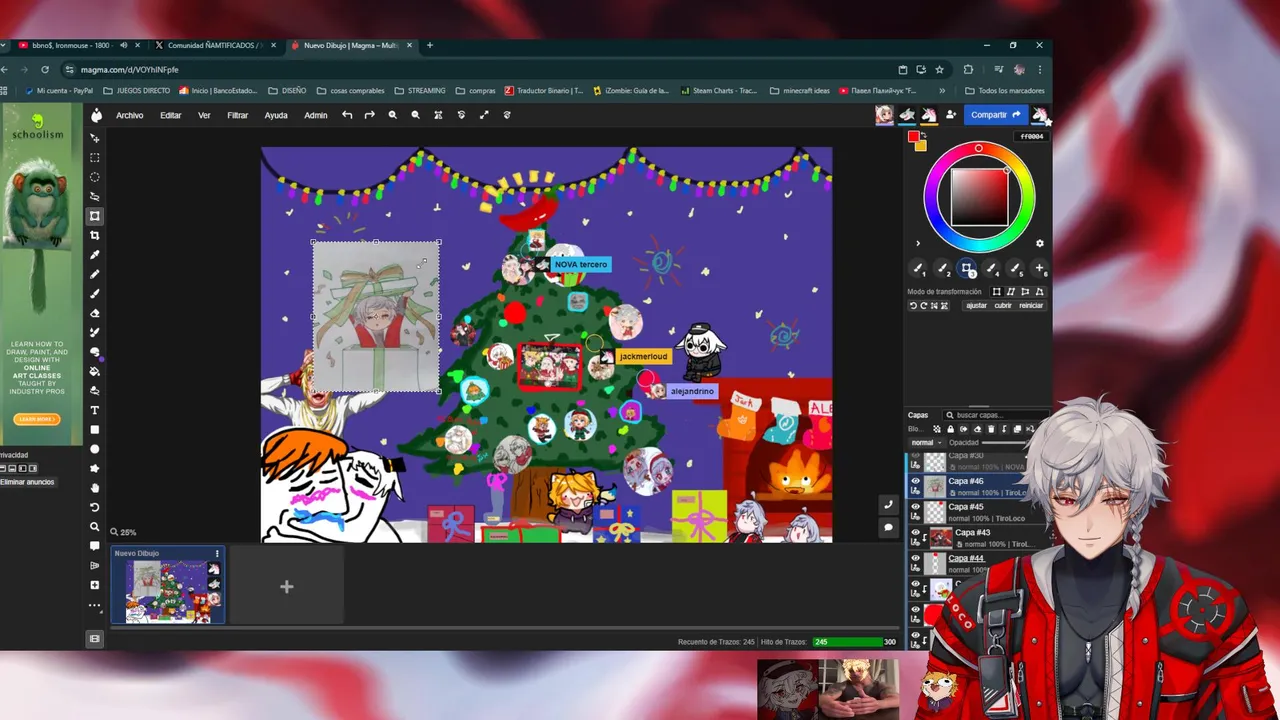1280x720 pixels.
Task: Switch to Comunidad ÑAMTIFICADOS browser tab
Action: pyautogui.click(x=213, y=45)
